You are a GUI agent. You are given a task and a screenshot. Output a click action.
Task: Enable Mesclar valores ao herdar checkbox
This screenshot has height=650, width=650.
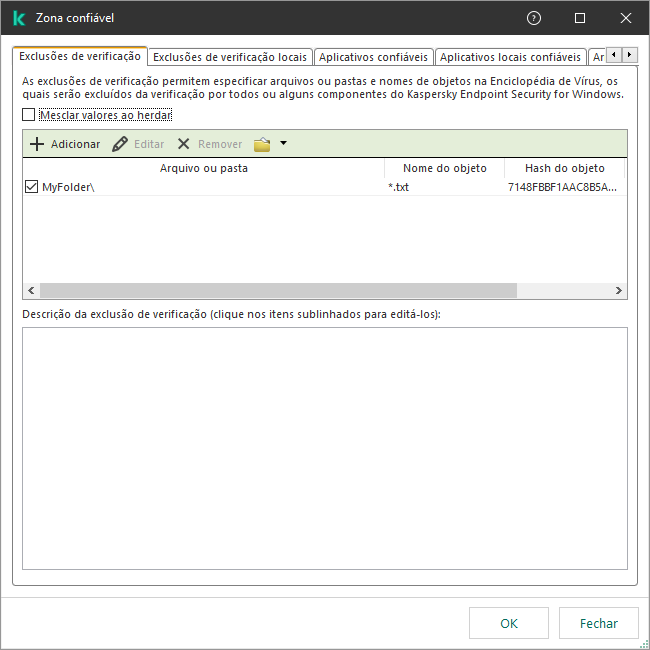click(x=29, y=114)
